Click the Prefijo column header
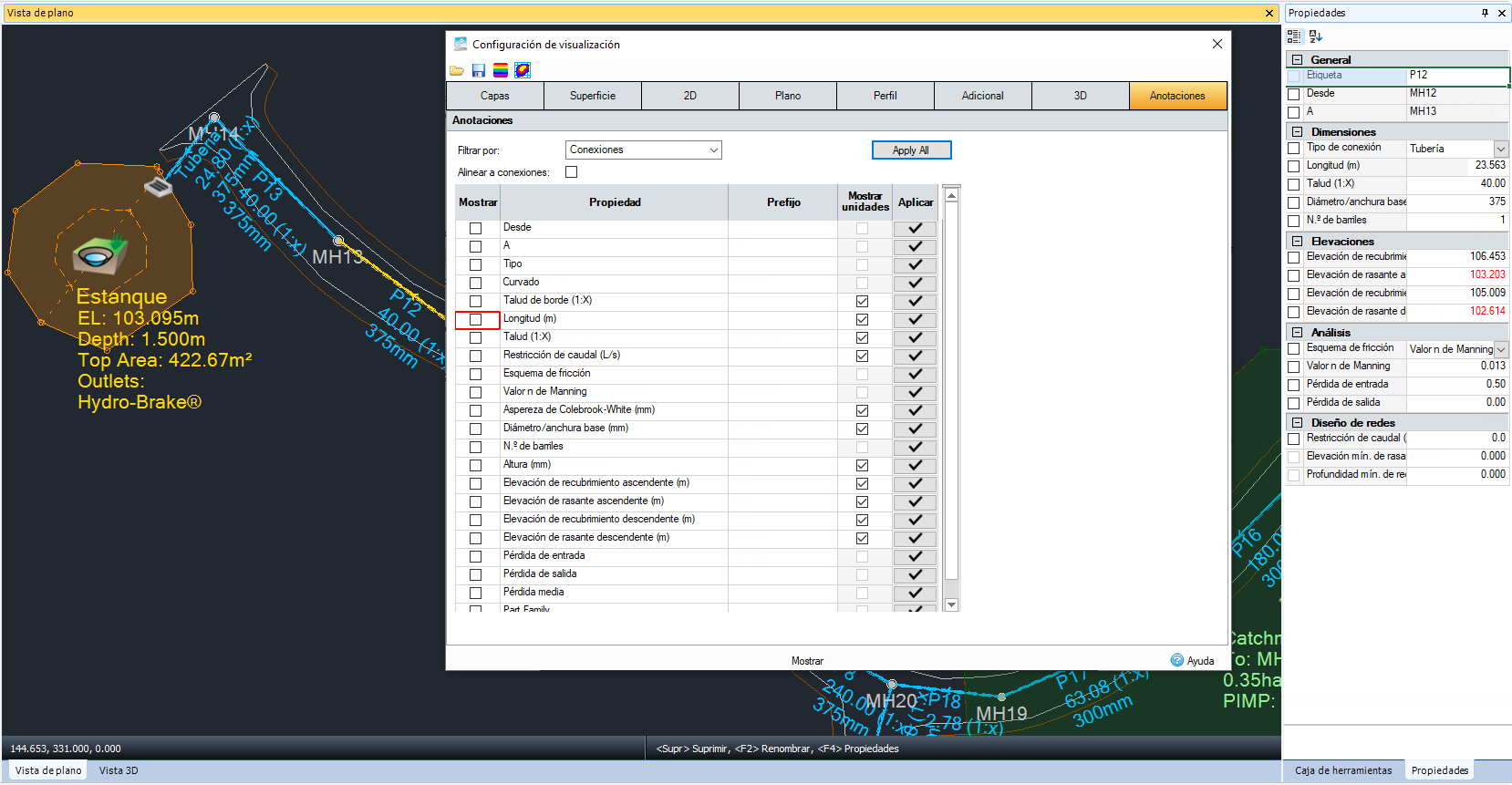Image resolution: width=1512 pixels, height=785 pixels. (x=783, y=202)
